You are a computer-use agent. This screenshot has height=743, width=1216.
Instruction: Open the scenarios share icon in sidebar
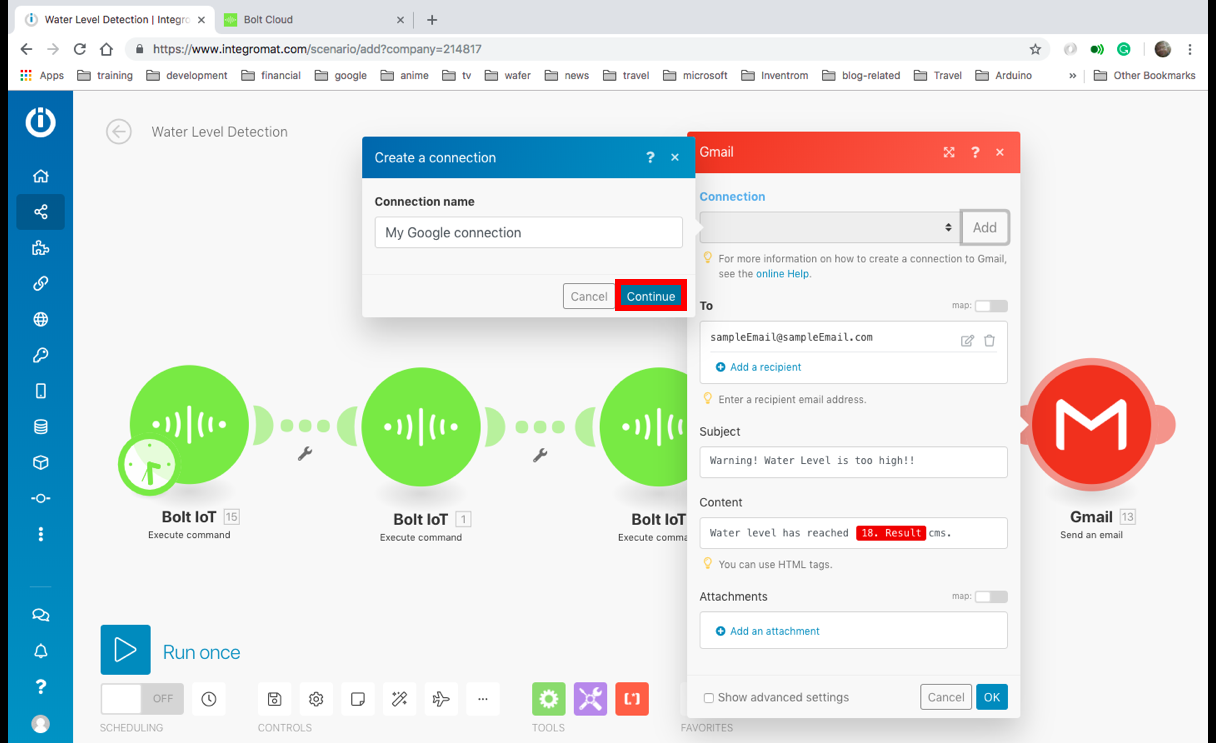[x=41, y=212]
